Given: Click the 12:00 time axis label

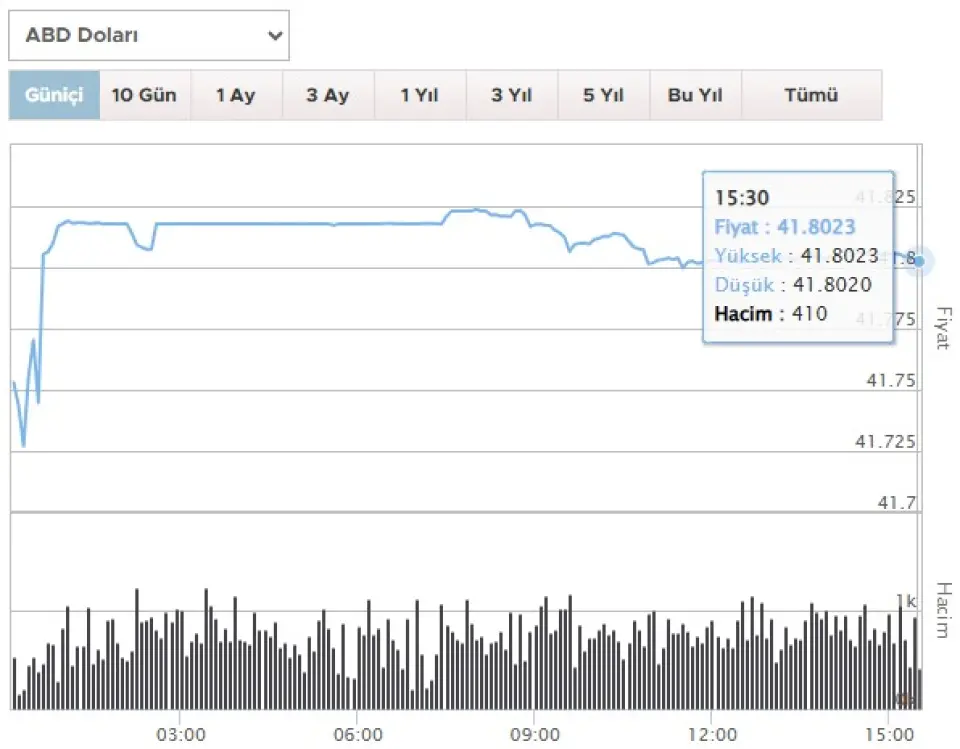Looking at the screenshot, I should coord(711,734).
